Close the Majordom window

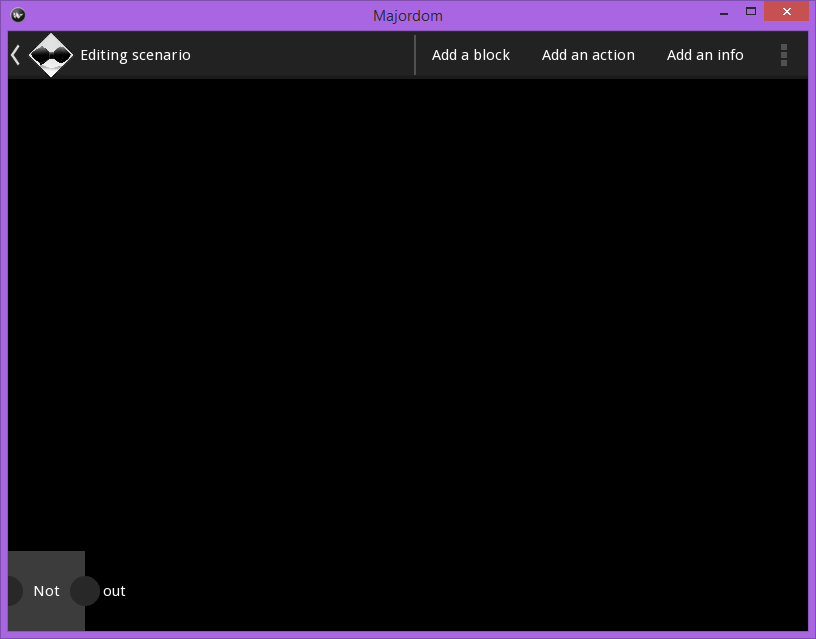(786, 11)
